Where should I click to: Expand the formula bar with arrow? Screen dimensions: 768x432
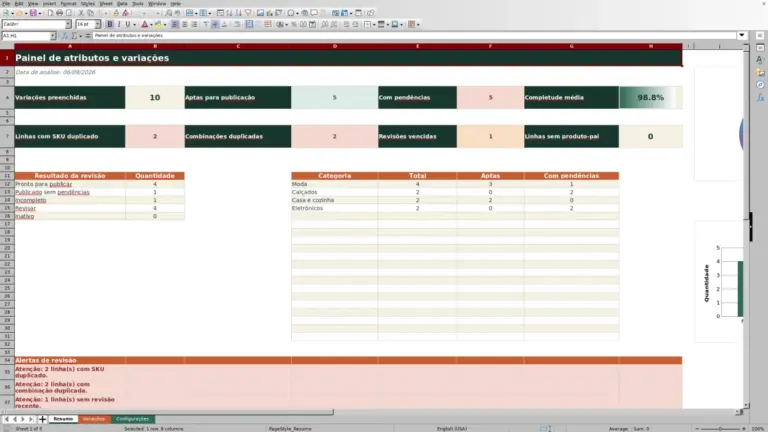742,35
